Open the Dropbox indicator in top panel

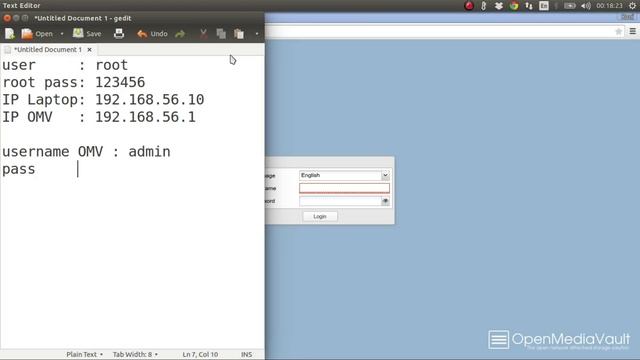coord(498,6)
